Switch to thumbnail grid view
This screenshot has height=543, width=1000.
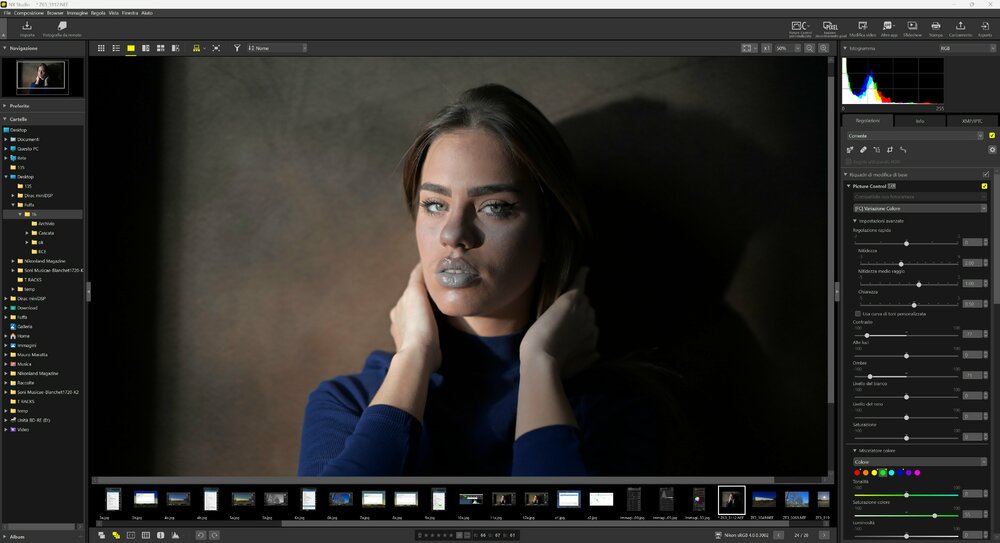pyautogui.click(x=101, y=48)
